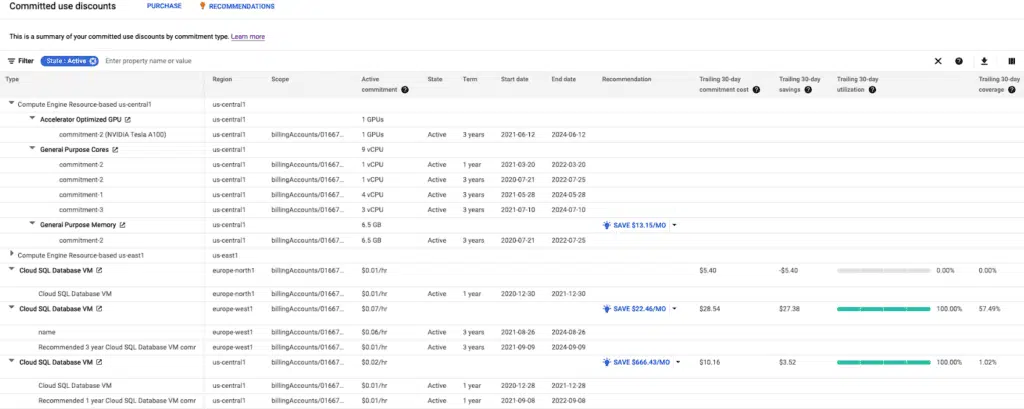Click the End date column header
The image size is (1024, 409).
click(x=564, y=79)
